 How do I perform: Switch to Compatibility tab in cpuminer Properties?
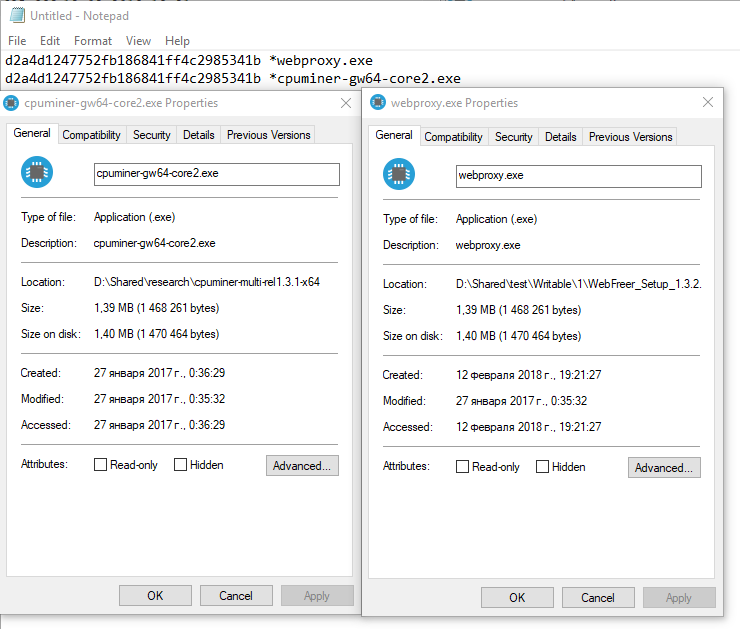coord(92,135)
